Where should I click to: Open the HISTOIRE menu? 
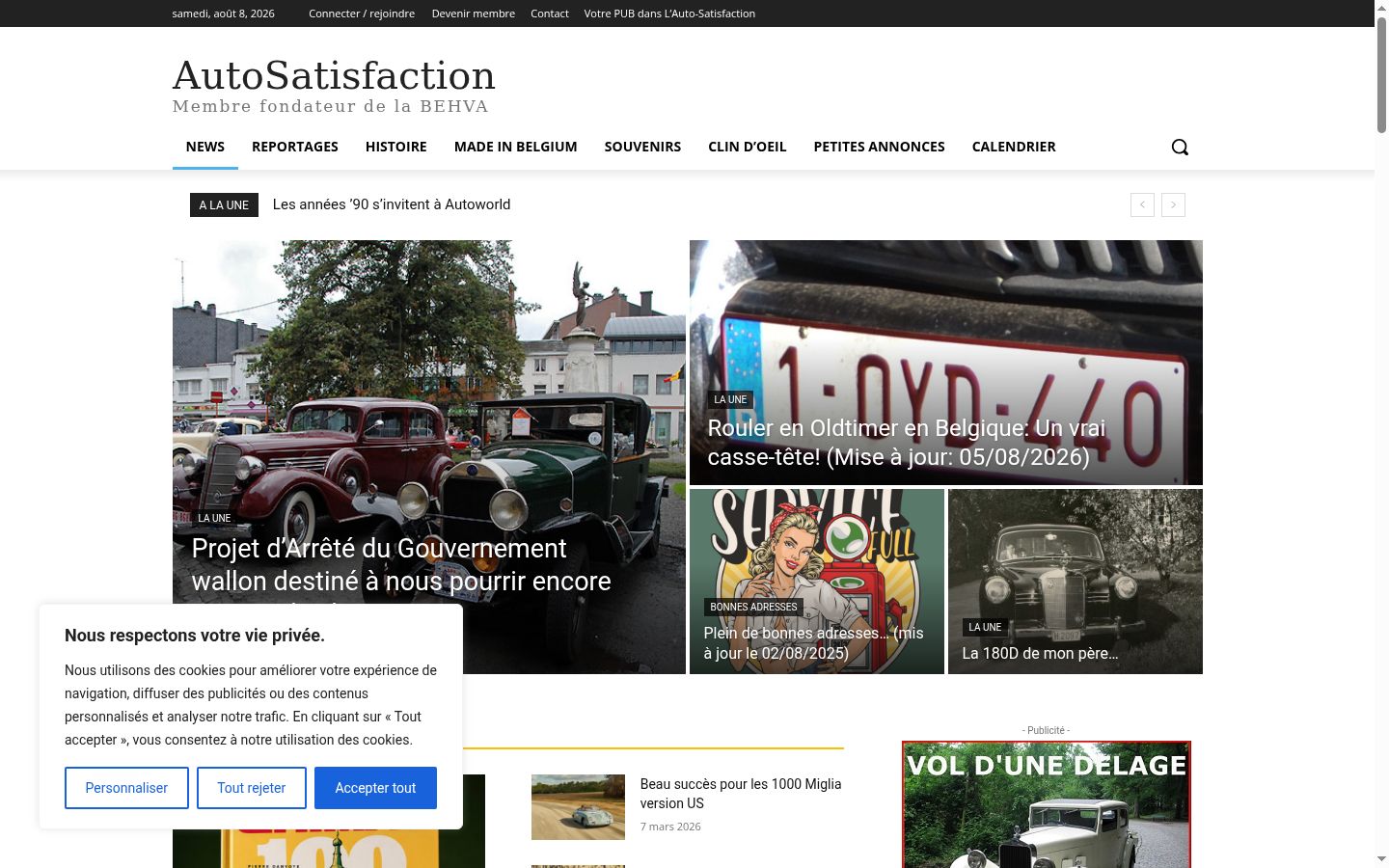[396, 147]
